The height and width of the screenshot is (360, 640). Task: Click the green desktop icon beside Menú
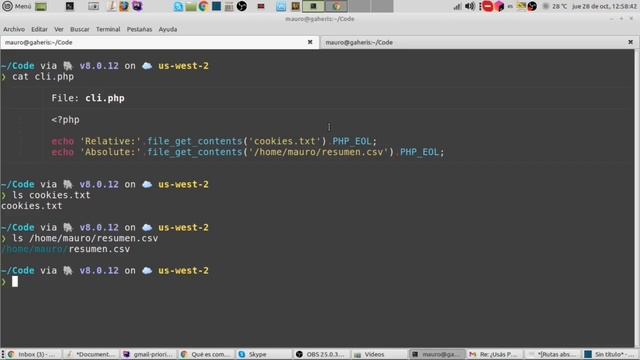pyautogui.click(x=41, y=6)
